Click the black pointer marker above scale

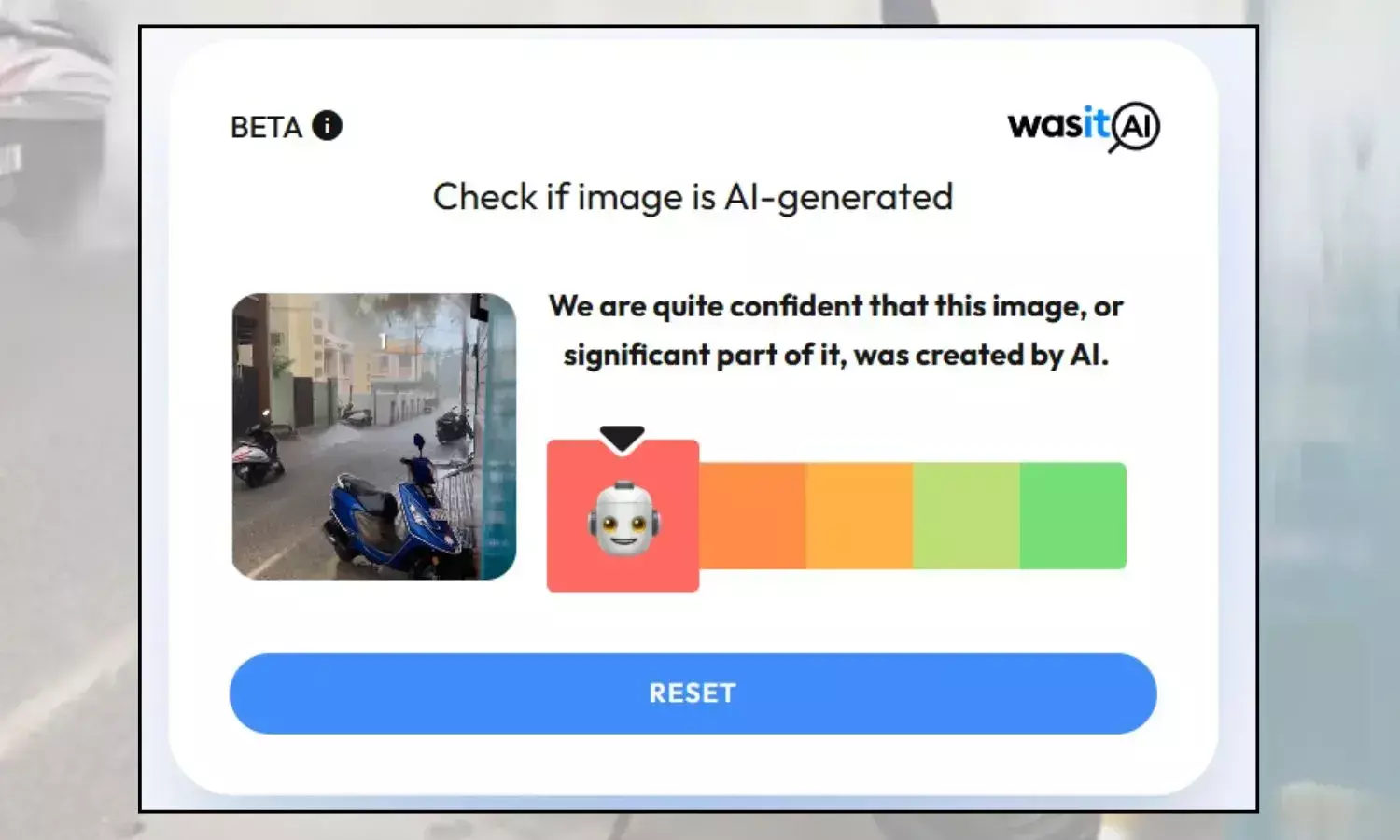click(x=623, y=439)
